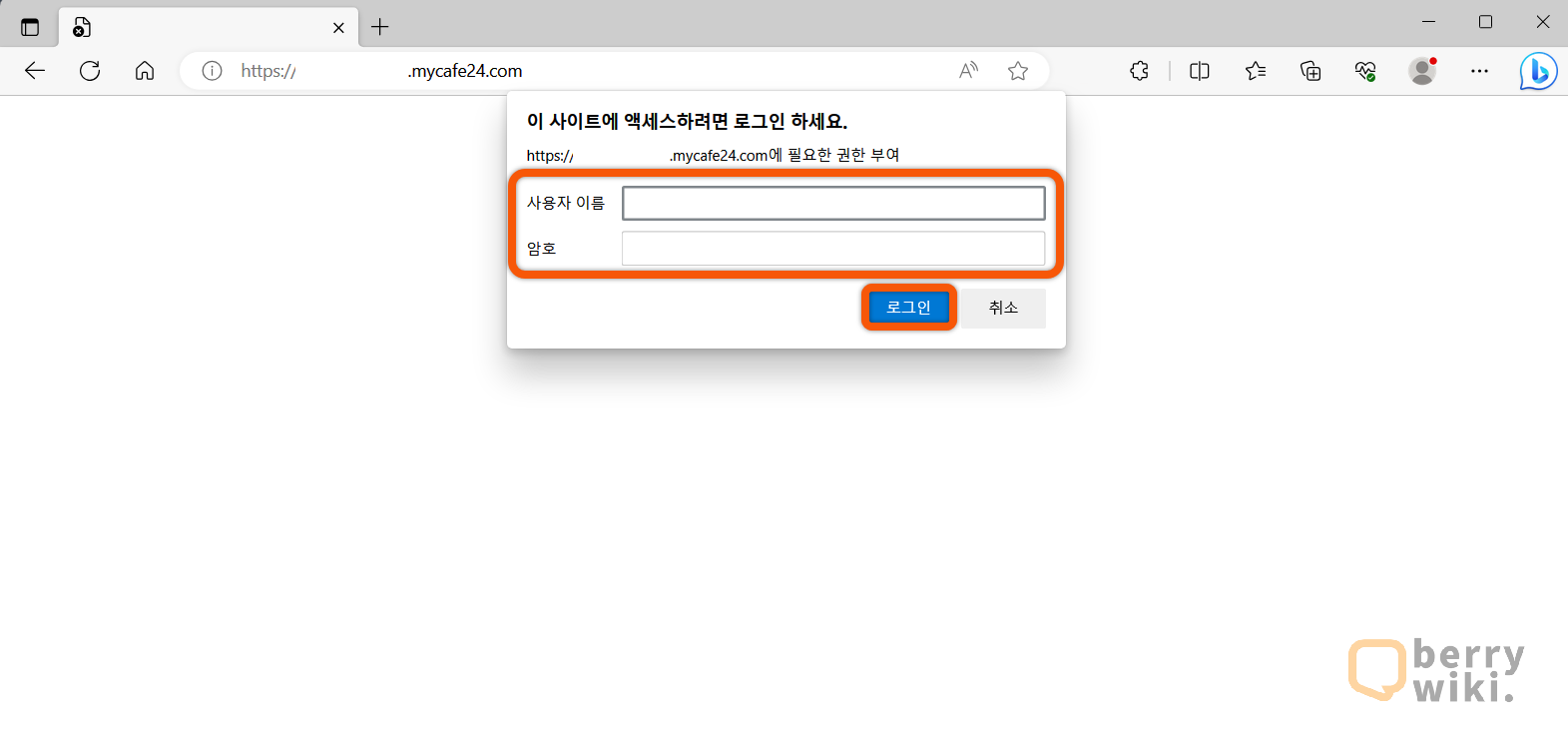This screenshot has height=731, width=1568.
Task: Focus the 암호 password field
Action: tap(833, 249)
